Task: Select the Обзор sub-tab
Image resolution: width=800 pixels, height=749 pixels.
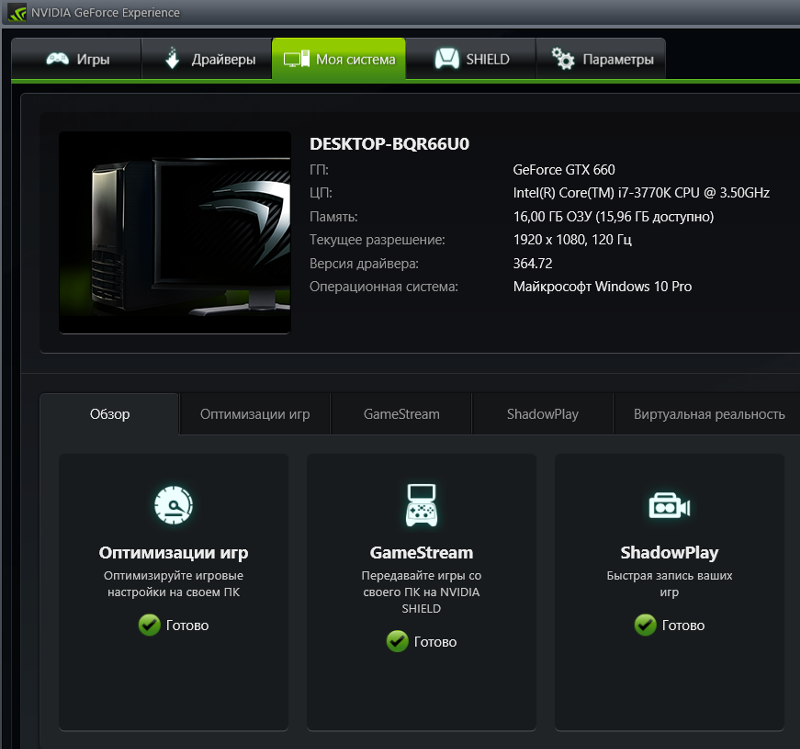Action: coord(110,414)
